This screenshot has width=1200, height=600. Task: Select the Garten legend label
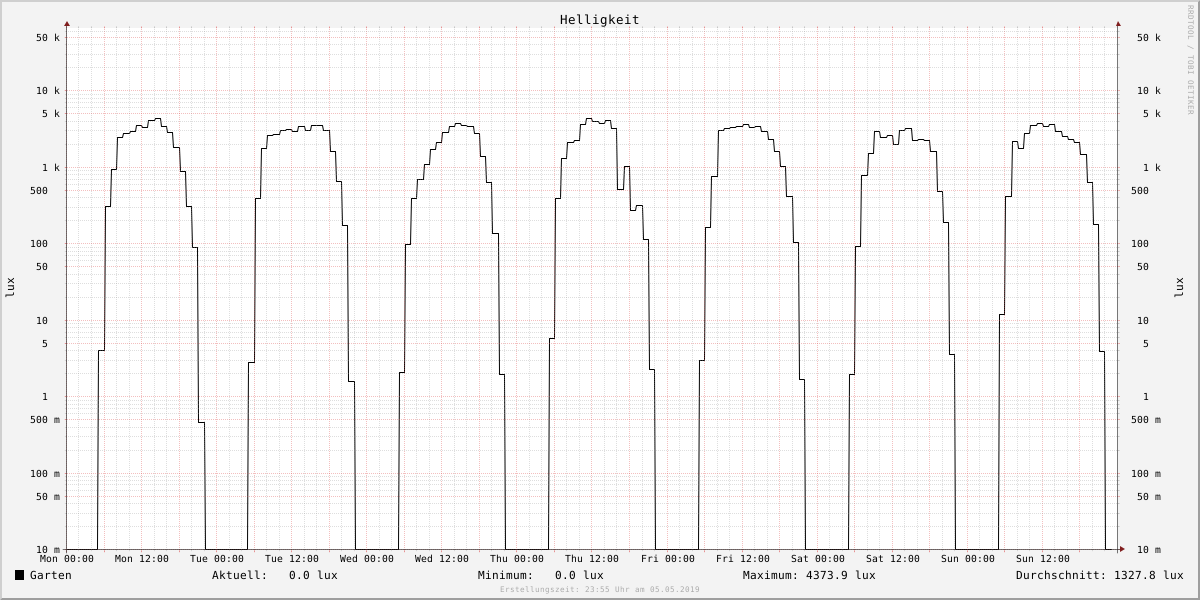click(51, 575)
